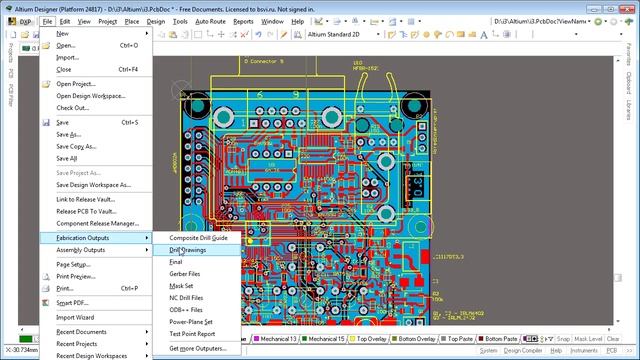Click the New document toolbar icon
Screen dimensions: 640x360
(13, 34)
